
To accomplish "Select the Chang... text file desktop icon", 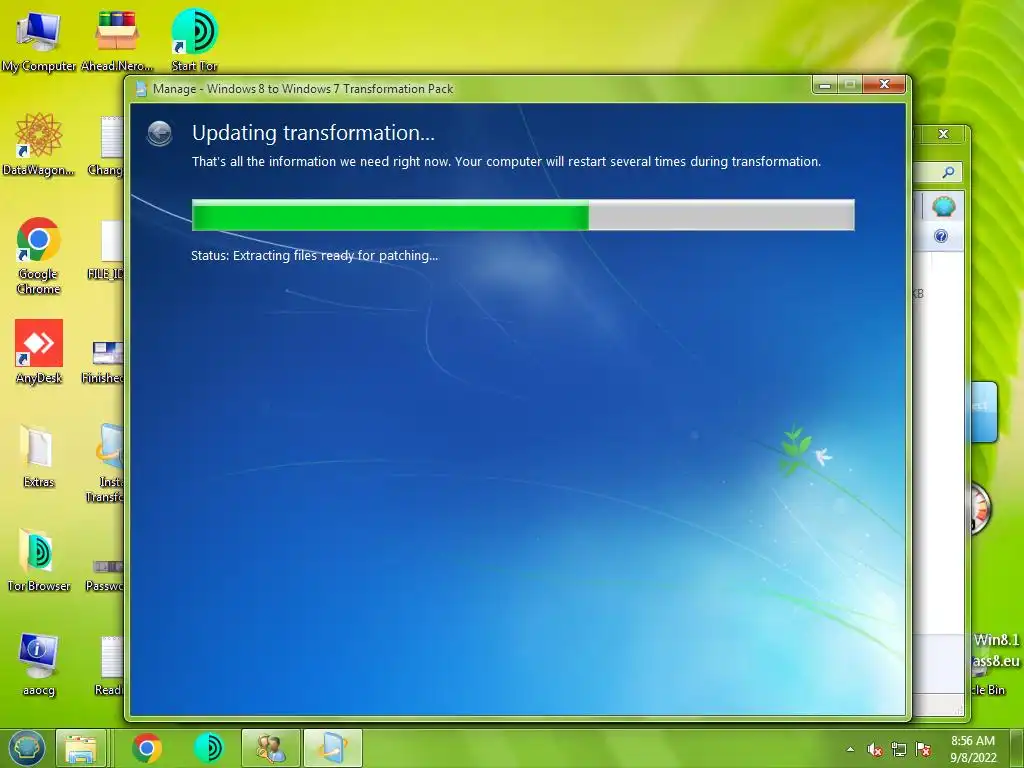I will point(108,144).
